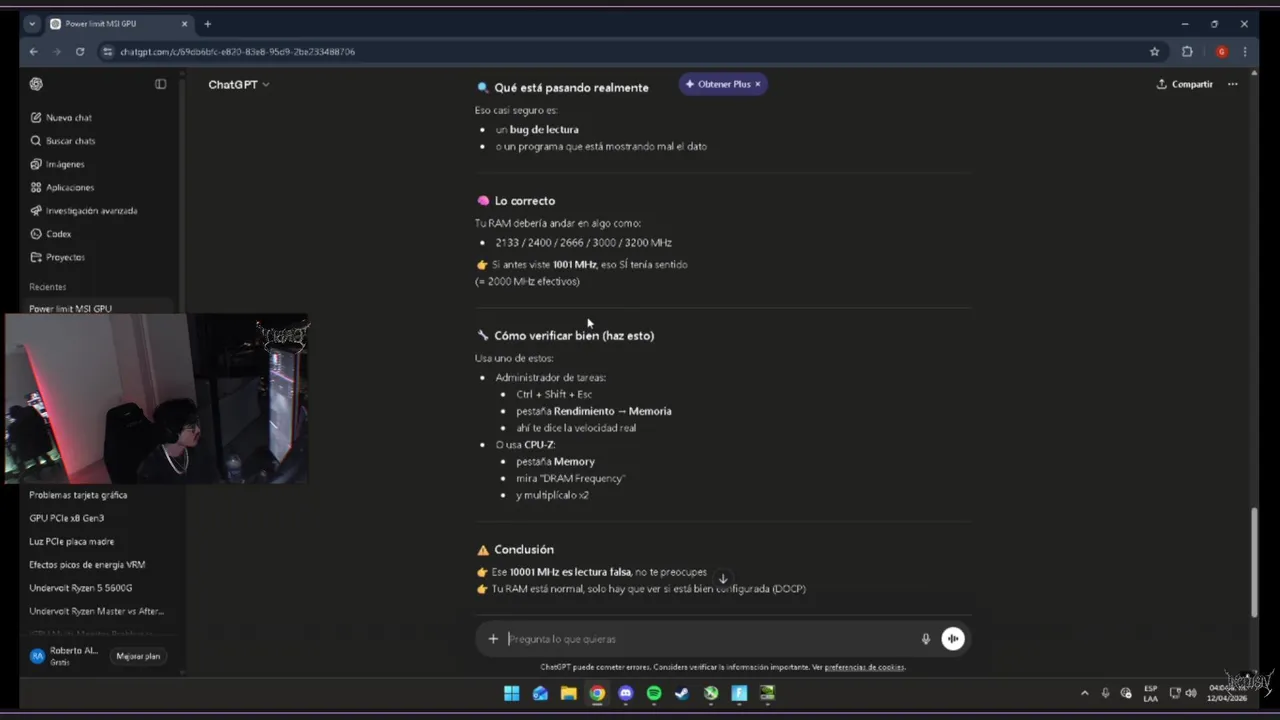Click the ESP LAA language indicator

[x=1151, y=693]
